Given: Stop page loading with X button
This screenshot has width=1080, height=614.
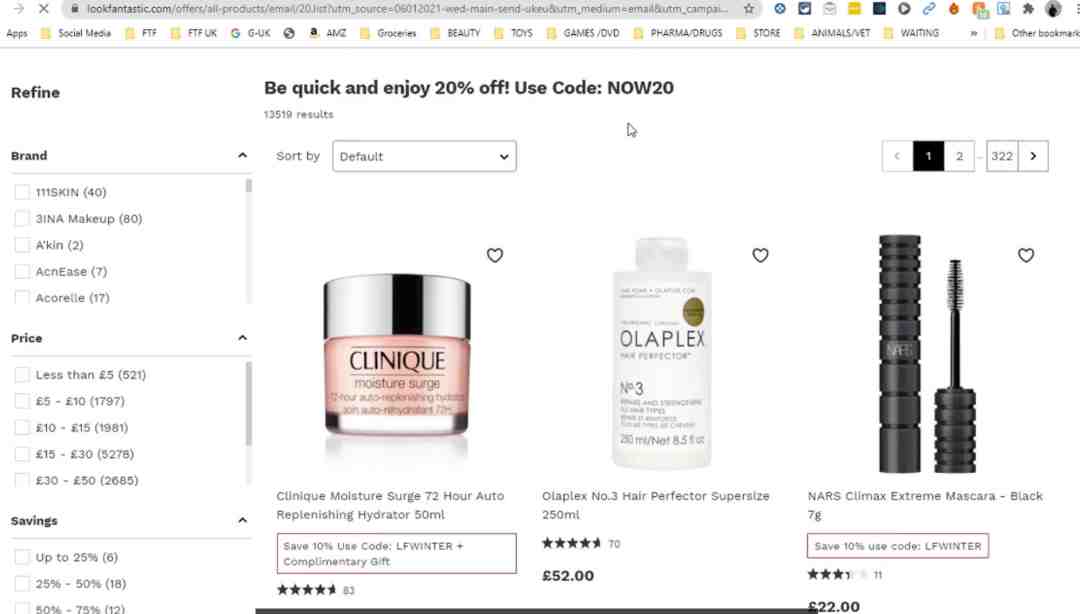Looking at the screenshot, I should pyautogui.click(x=43, y=8).
